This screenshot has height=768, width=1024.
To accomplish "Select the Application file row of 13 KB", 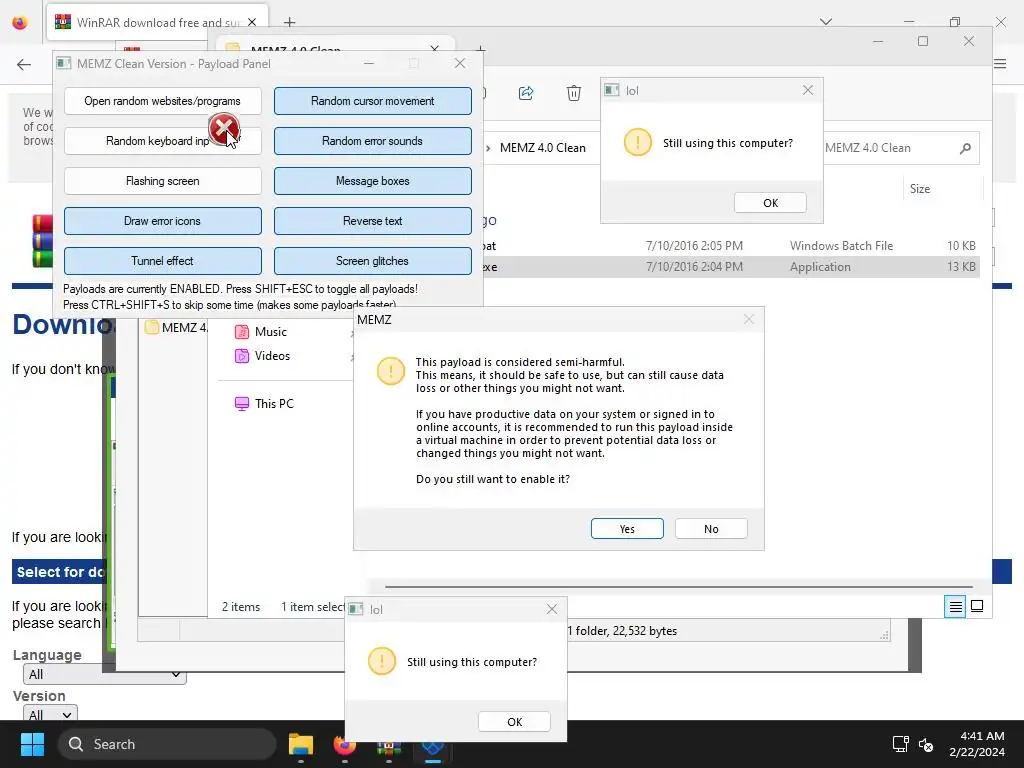I will click(x=730, y=267).
